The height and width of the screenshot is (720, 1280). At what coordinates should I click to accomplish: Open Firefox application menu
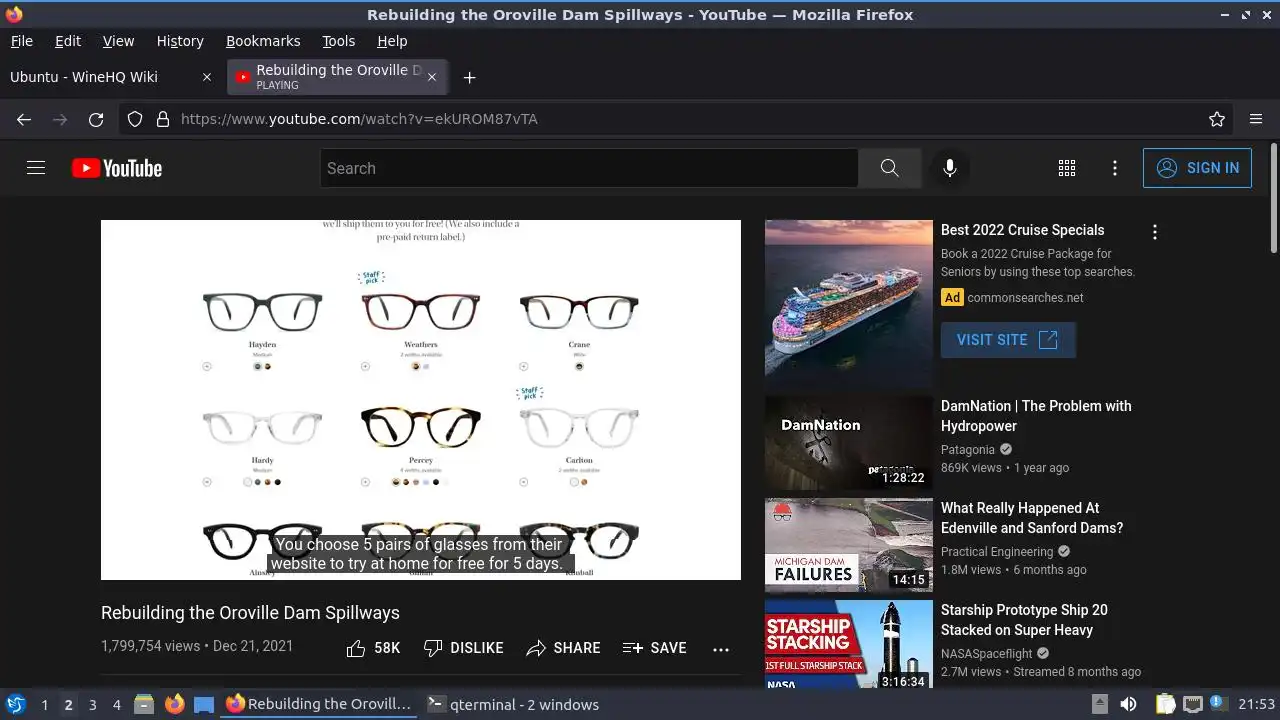[1256, 119]
